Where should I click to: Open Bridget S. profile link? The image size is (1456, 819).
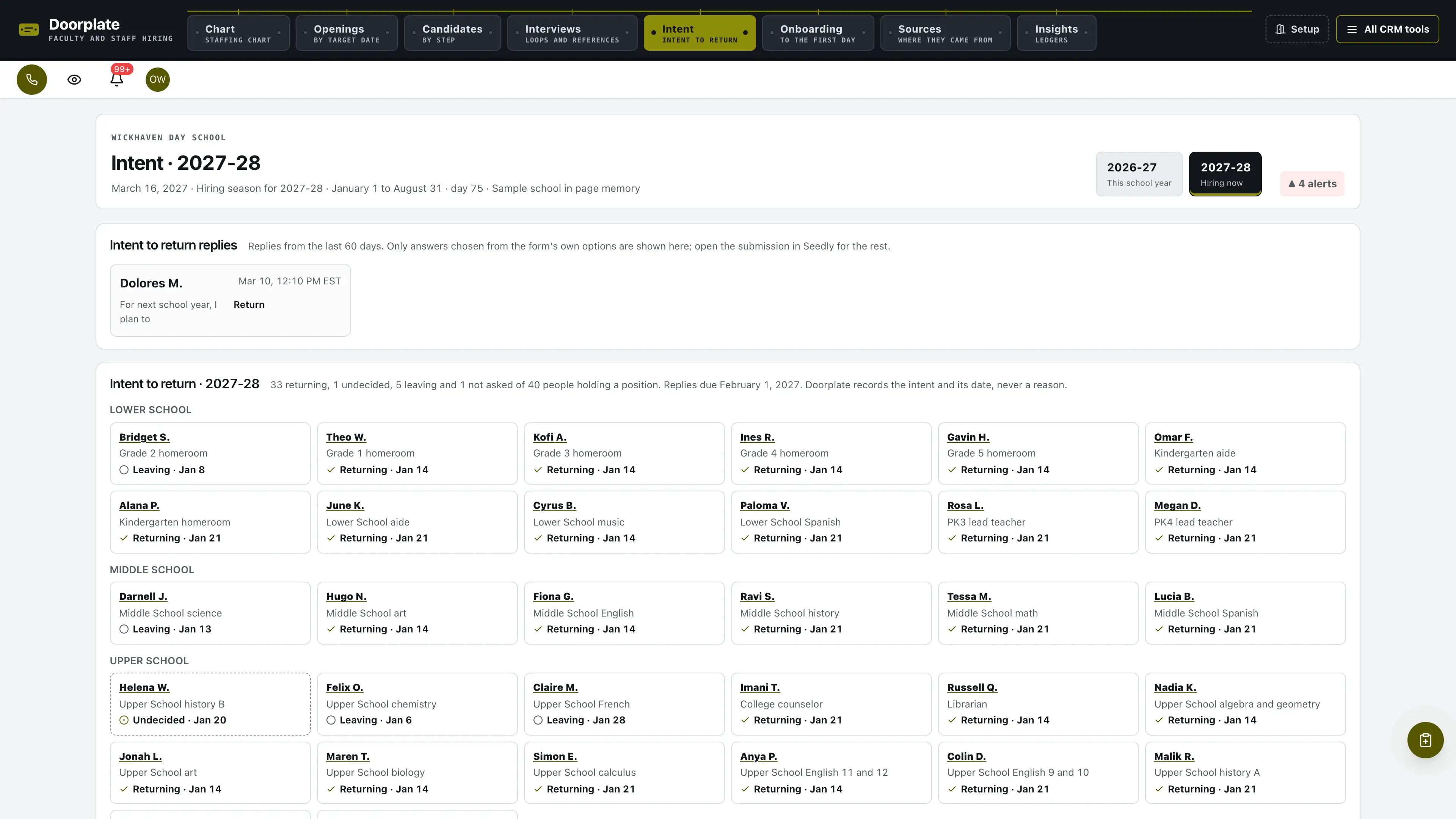(x=144, y=437)
